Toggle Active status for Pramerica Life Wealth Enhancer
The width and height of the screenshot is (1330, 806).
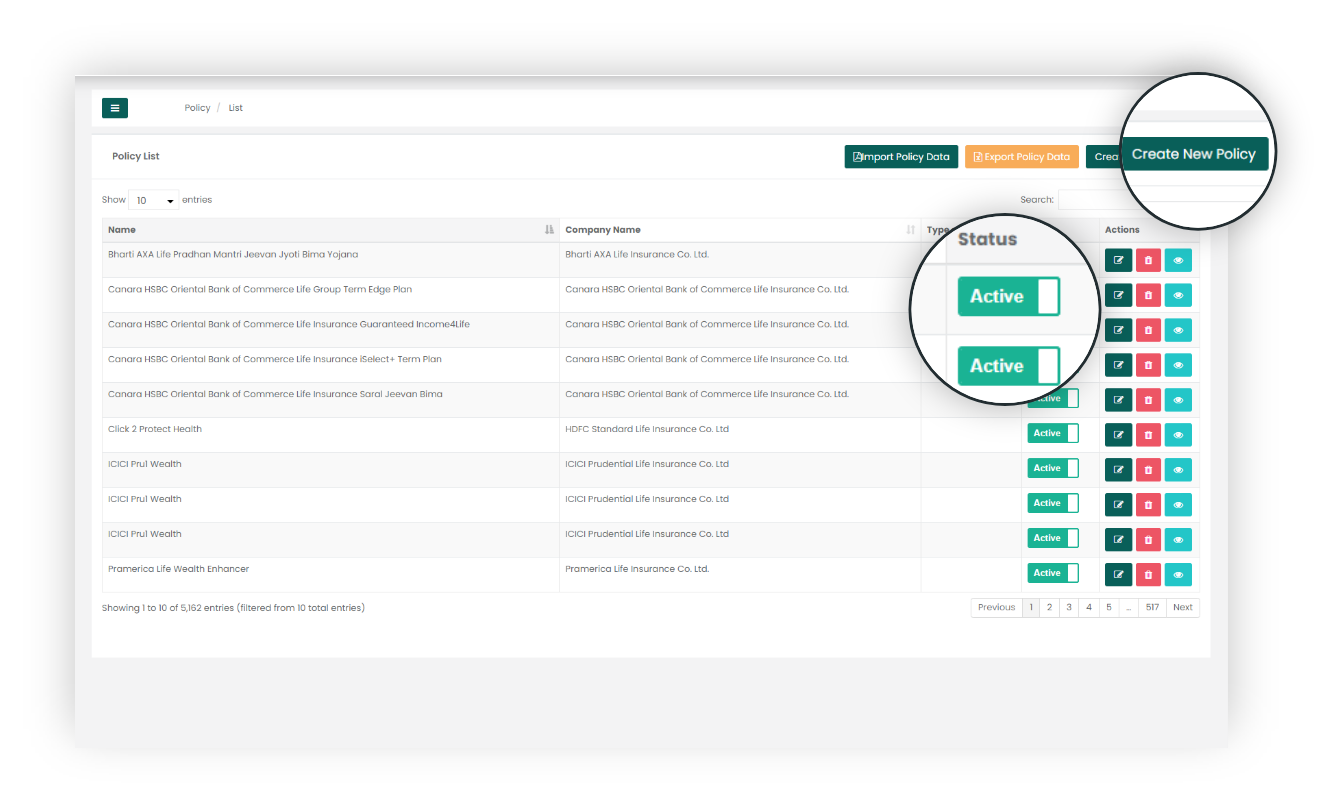click(1052, 573)
